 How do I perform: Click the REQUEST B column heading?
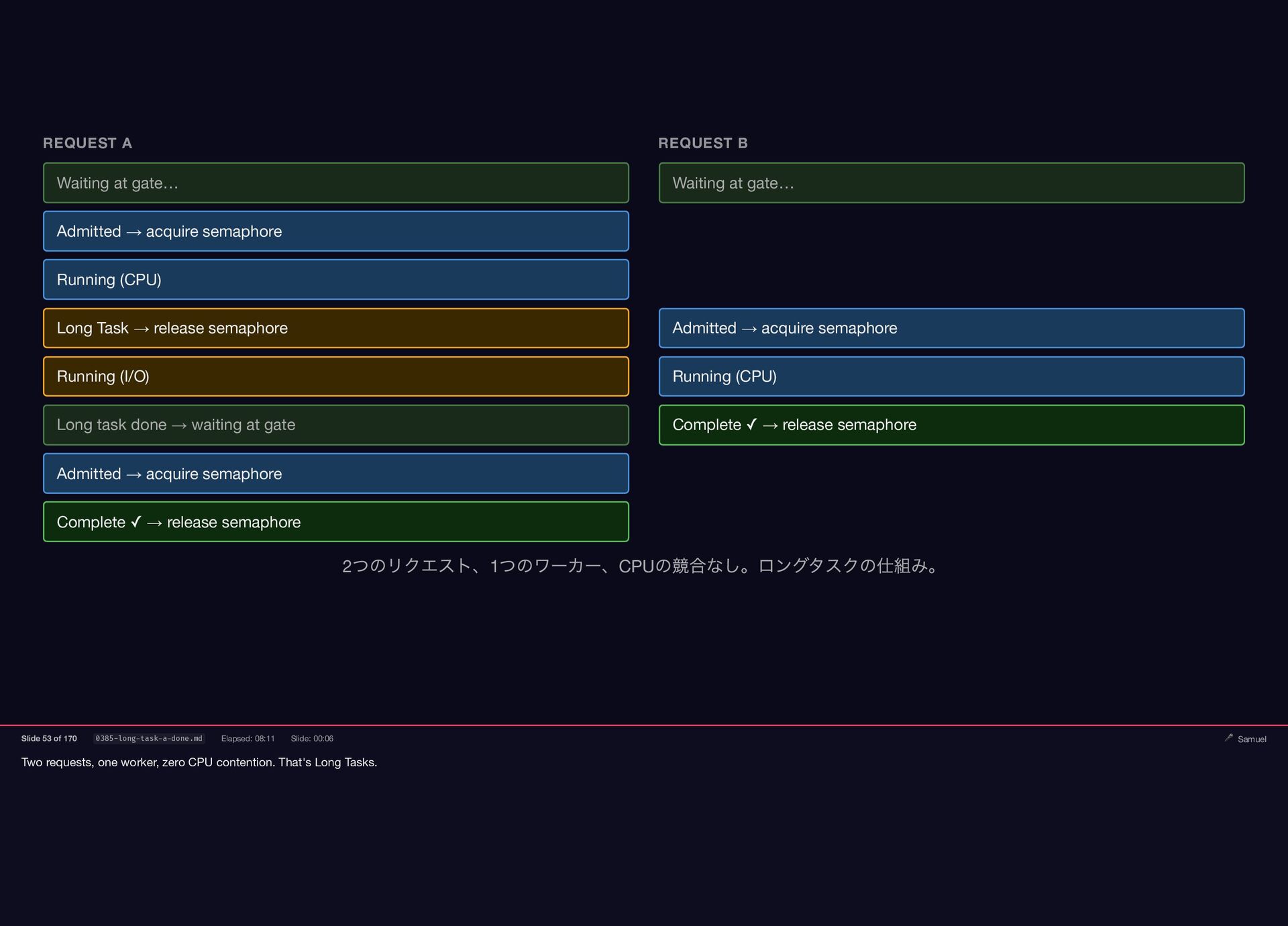(x=702, y=143)
